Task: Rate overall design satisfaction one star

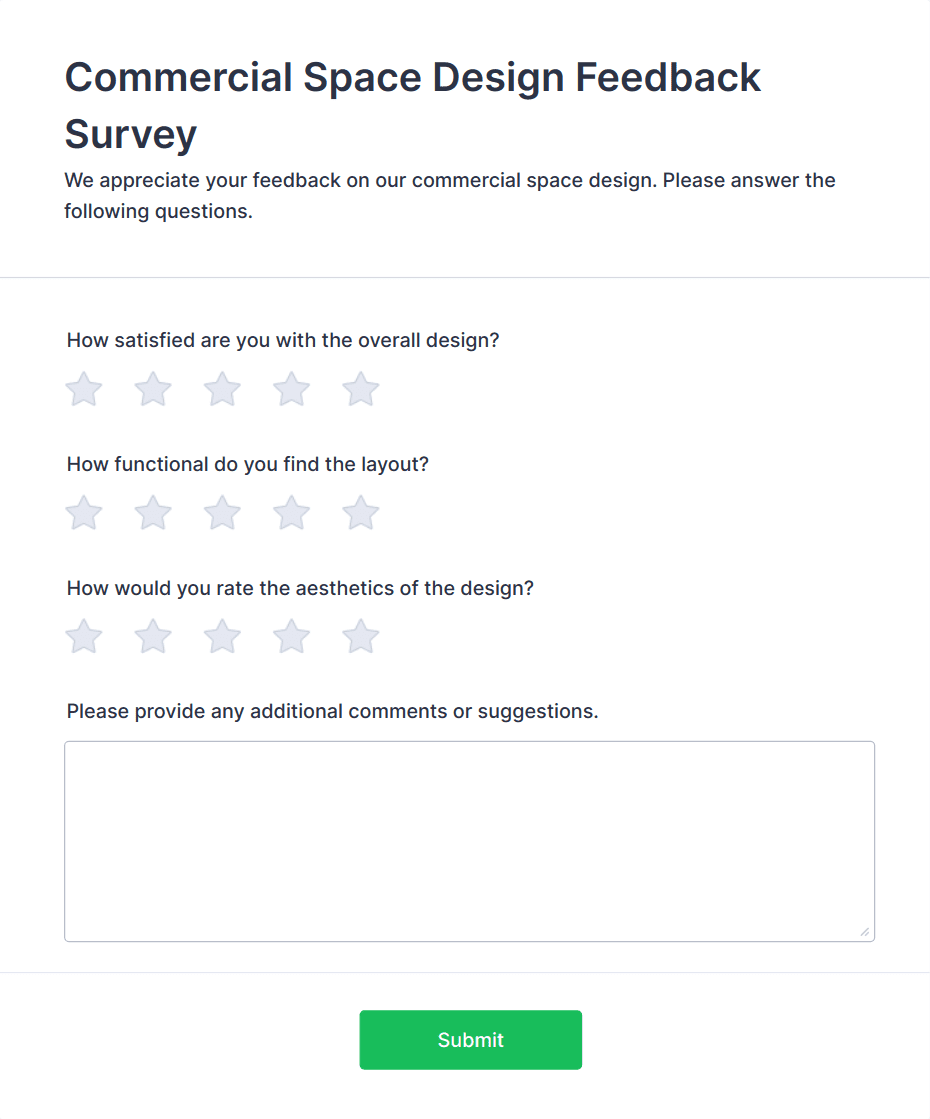Action: click(84, 390)
